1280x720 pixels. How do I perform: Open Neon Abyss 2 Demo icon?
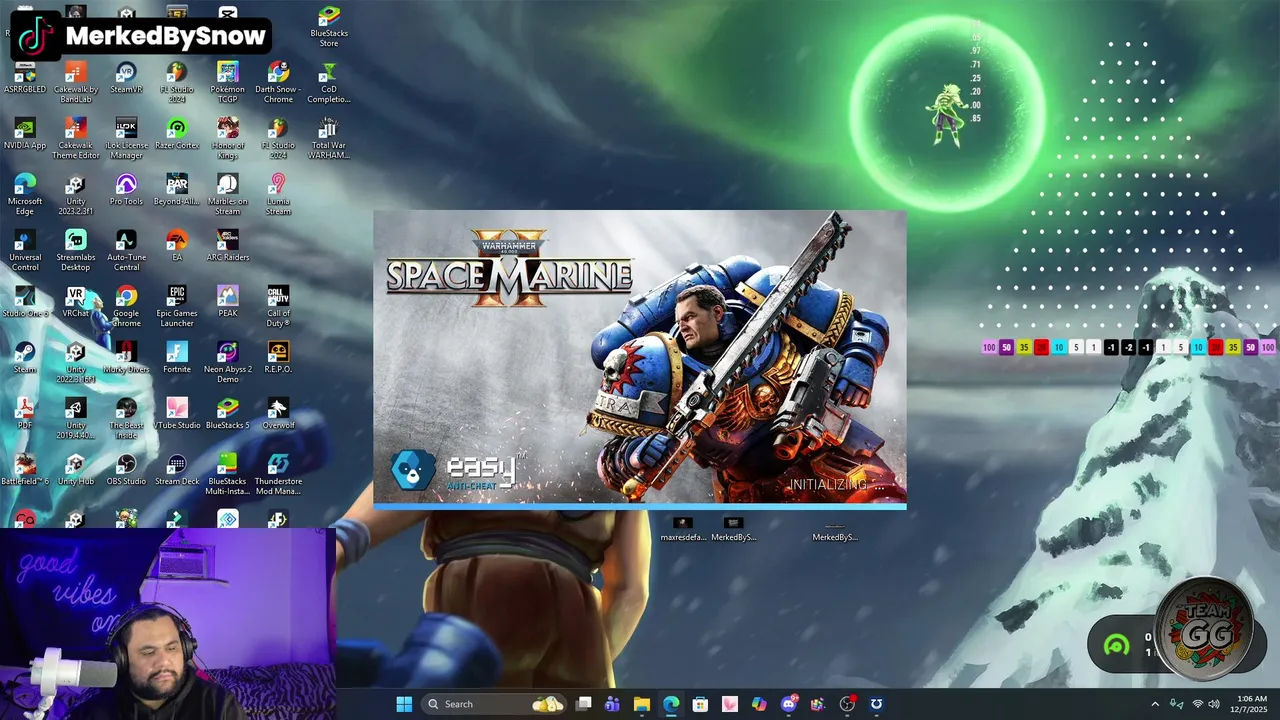point(228,363)
